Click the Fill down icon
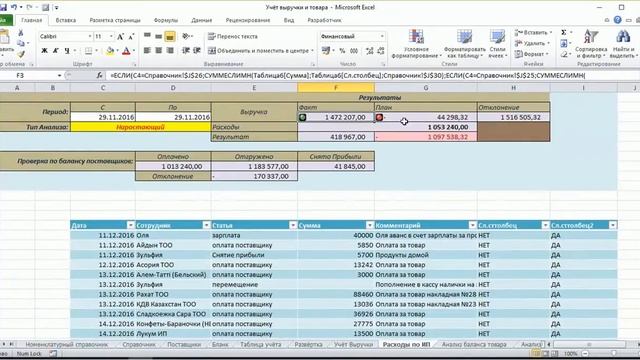Viewport: 640px width, 360px height. 564,43
